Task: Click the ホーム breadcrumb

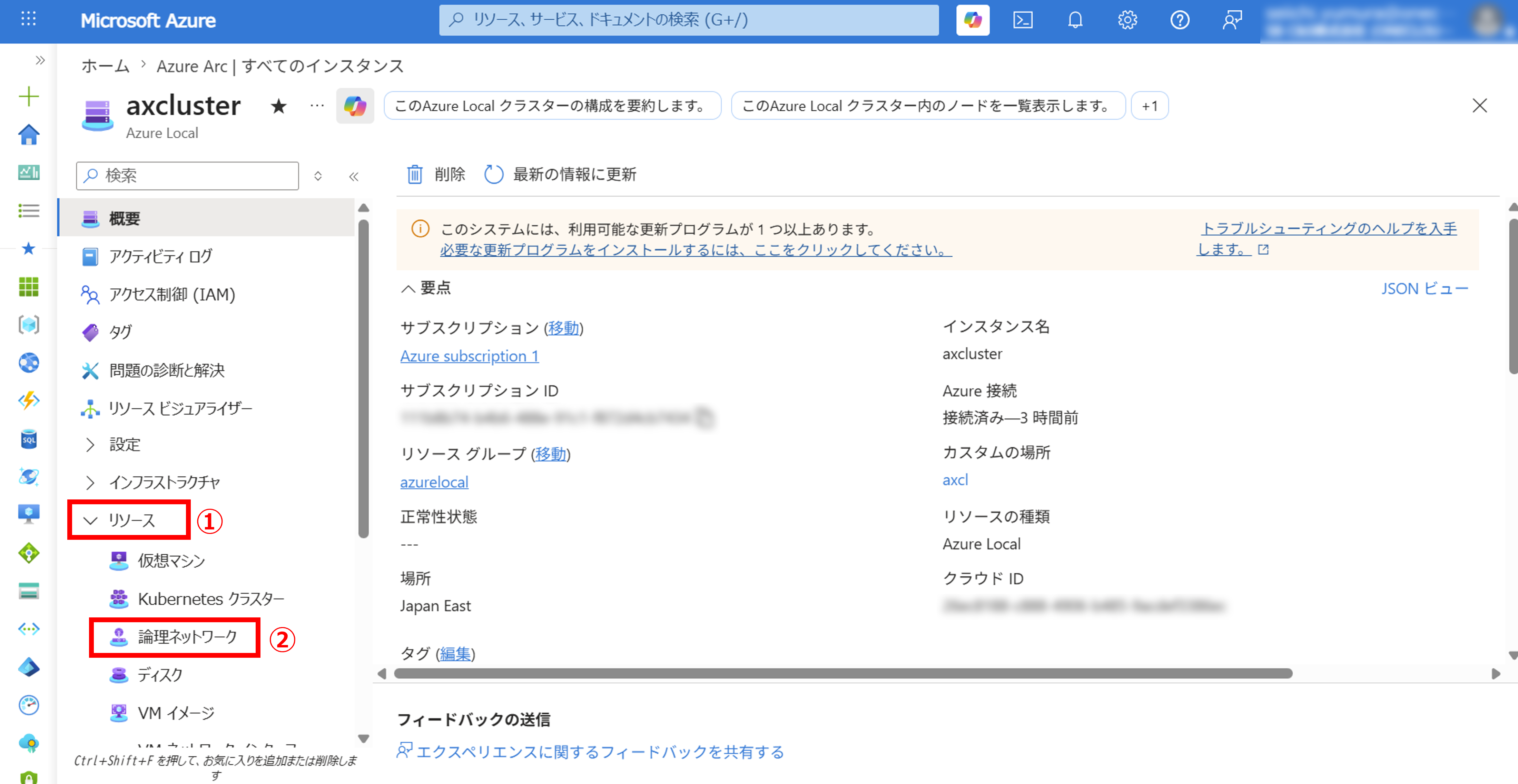Action: (105, 66)
